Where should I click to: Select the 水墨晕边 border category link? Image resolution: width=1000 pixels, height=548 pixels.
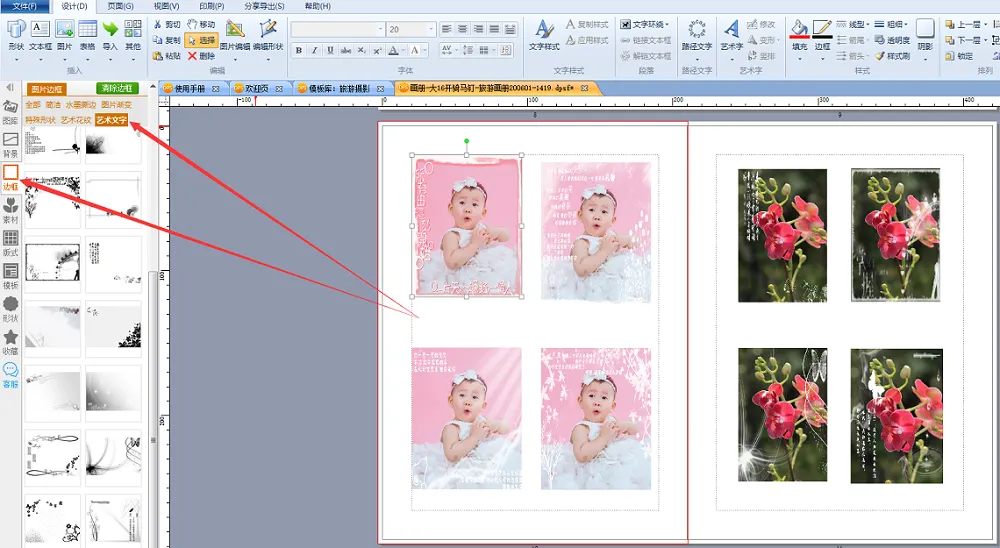coord(79,104)
